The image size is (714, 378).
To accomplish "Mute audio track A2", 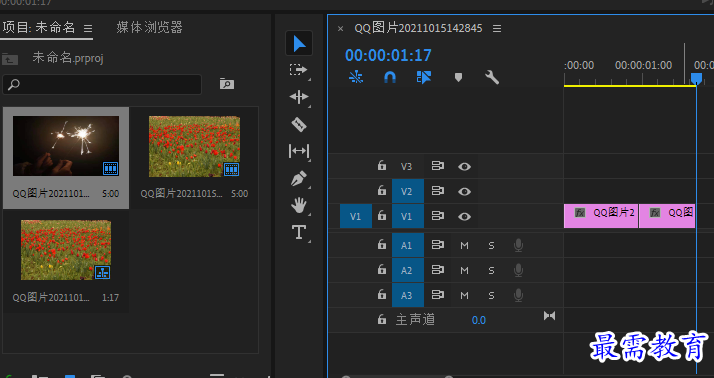I will (464, 271).
